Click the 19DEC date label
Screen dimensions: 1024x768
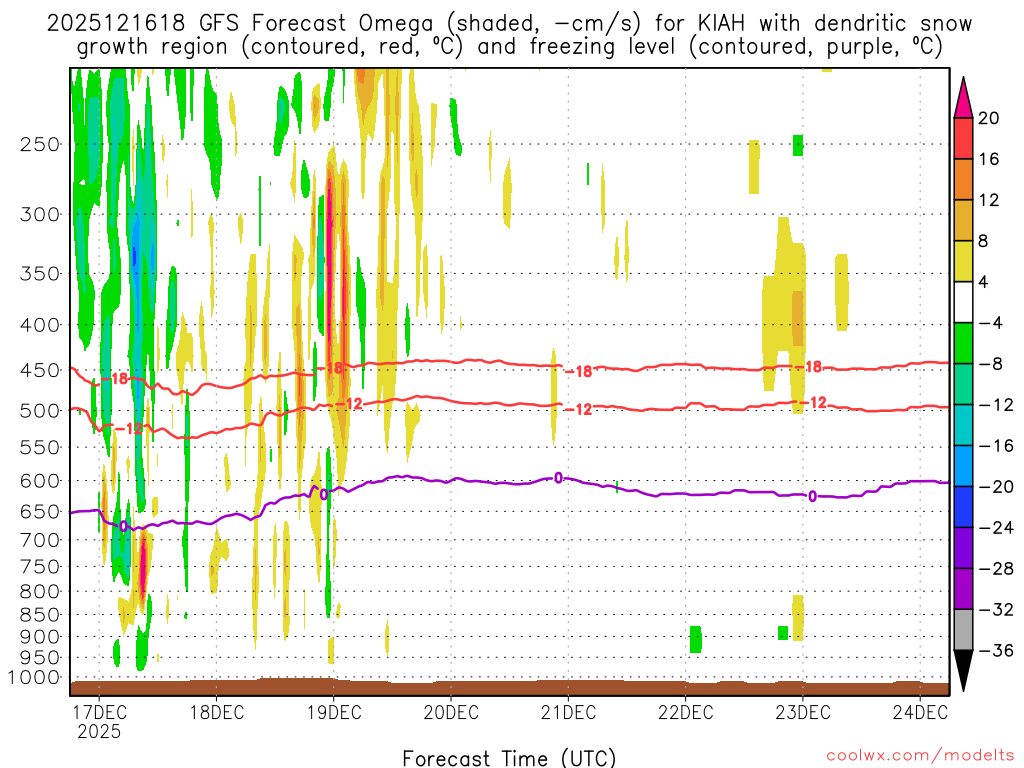click(334, 712)
